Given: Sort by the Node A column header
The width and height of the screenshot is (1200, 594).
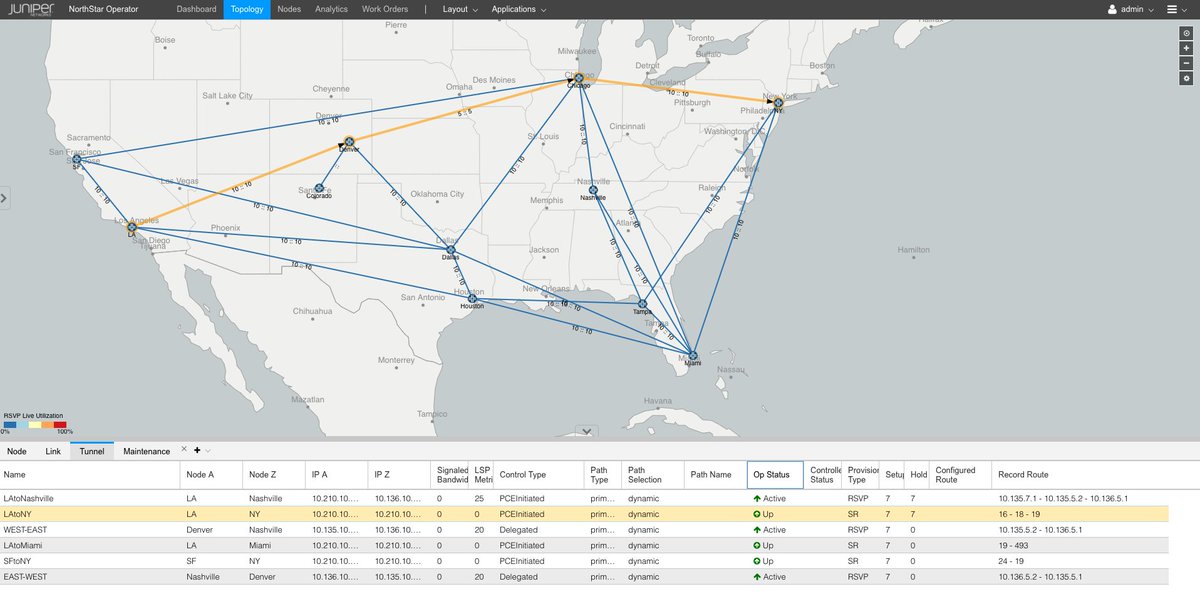Looking at the screenshot, I should pos(211,474).
